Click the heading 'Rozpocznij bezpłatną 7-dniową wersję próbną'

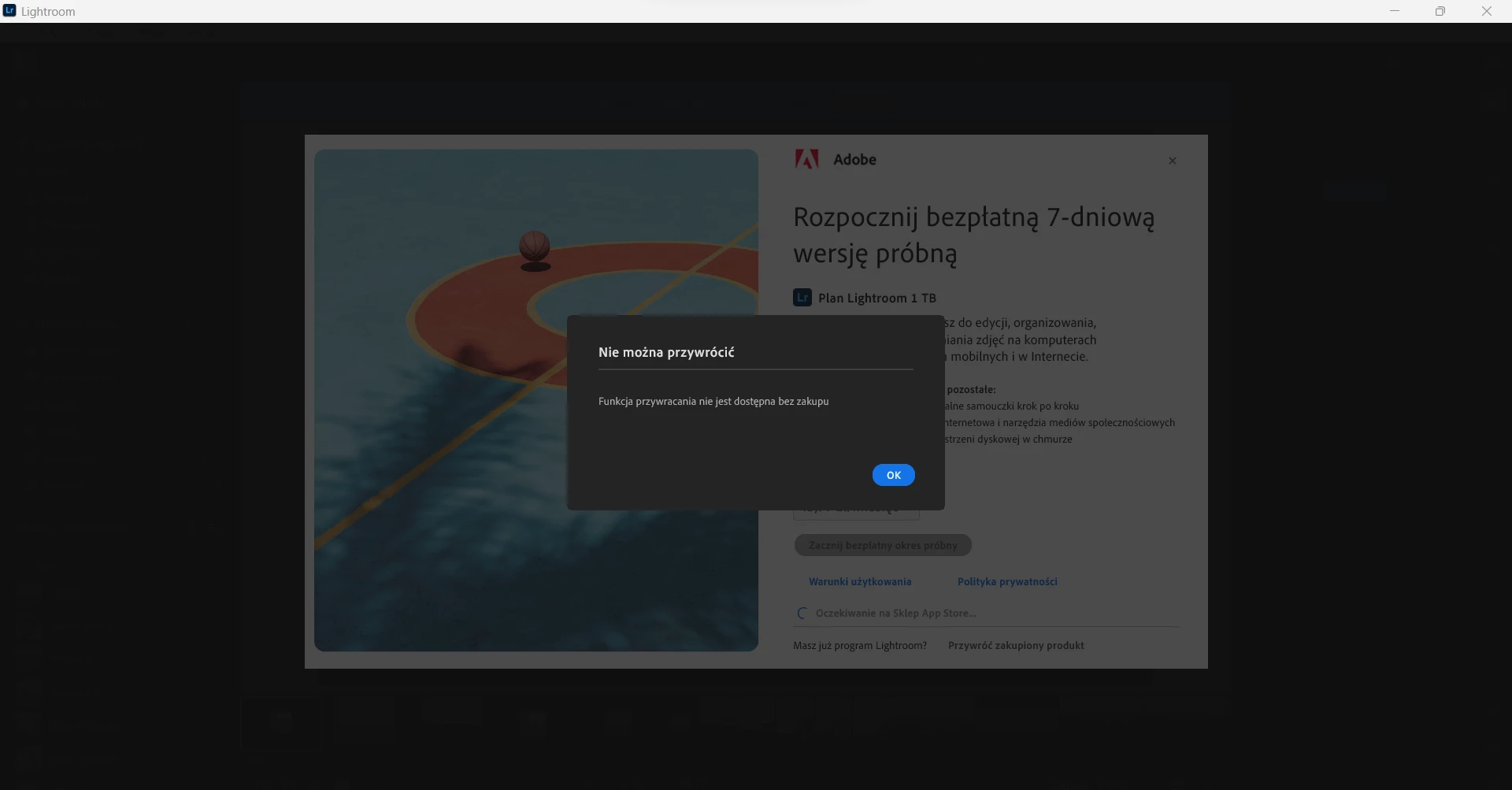[x=974, y=235]
